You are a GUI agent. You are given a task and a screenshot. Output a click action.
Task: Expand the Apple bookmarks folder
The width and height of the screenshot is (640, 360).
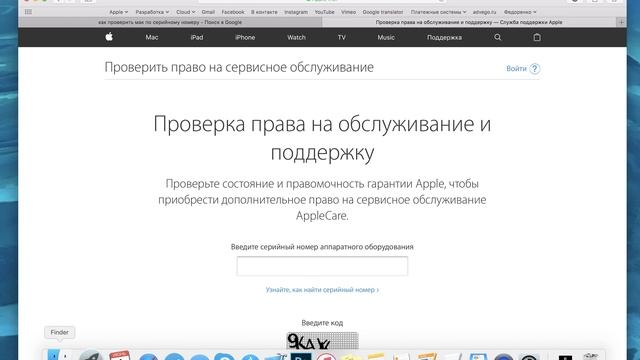pyautogui.click(x=118, y=12)
